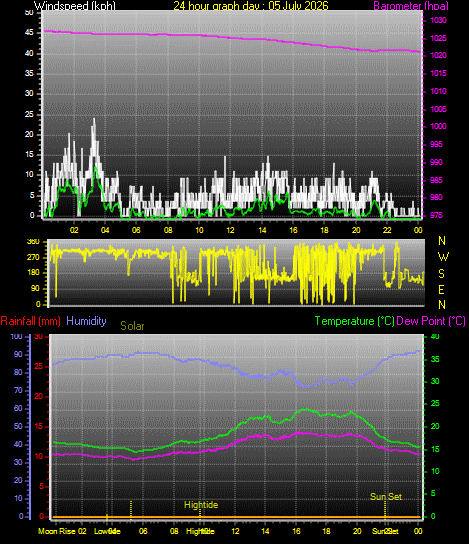Click the Humidity legend label
Image resolution: width=469 pixels, height=544 pixels.
point(86,321)
